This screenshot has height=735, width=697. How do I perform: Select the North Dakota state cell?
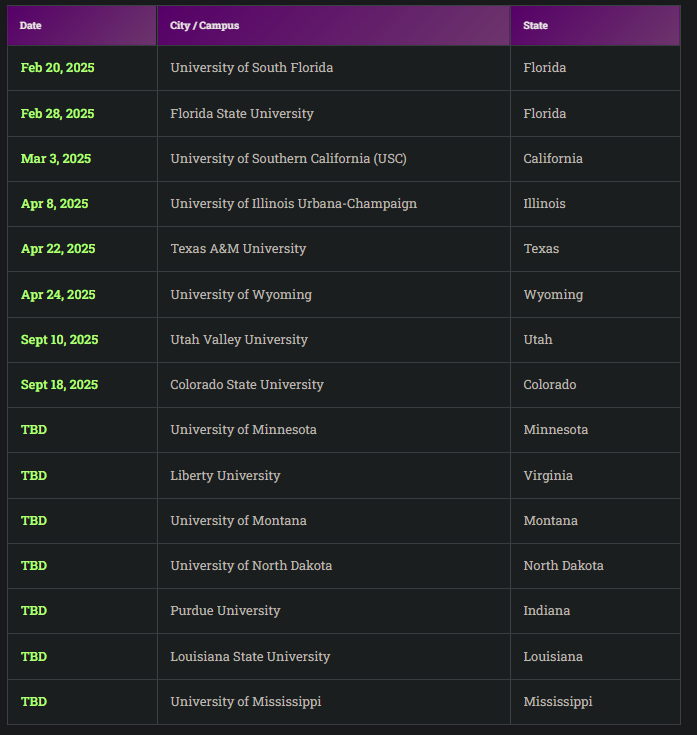coord(563,565)
